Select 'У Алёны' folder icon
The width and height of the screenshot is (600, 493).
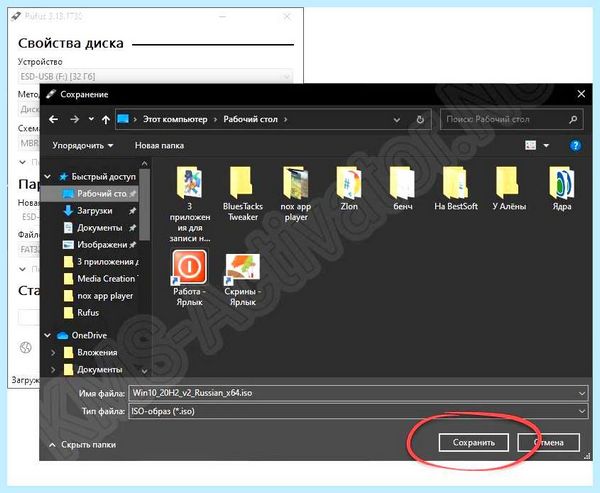[509, 183]
